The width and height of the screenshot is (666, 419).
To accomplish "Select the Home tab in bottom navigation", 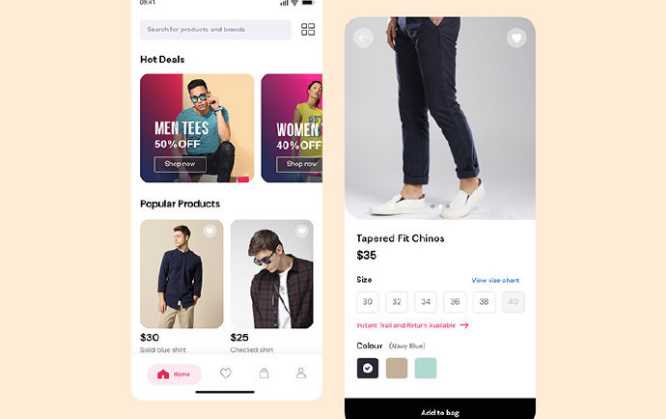I will (x=174, y=374).
